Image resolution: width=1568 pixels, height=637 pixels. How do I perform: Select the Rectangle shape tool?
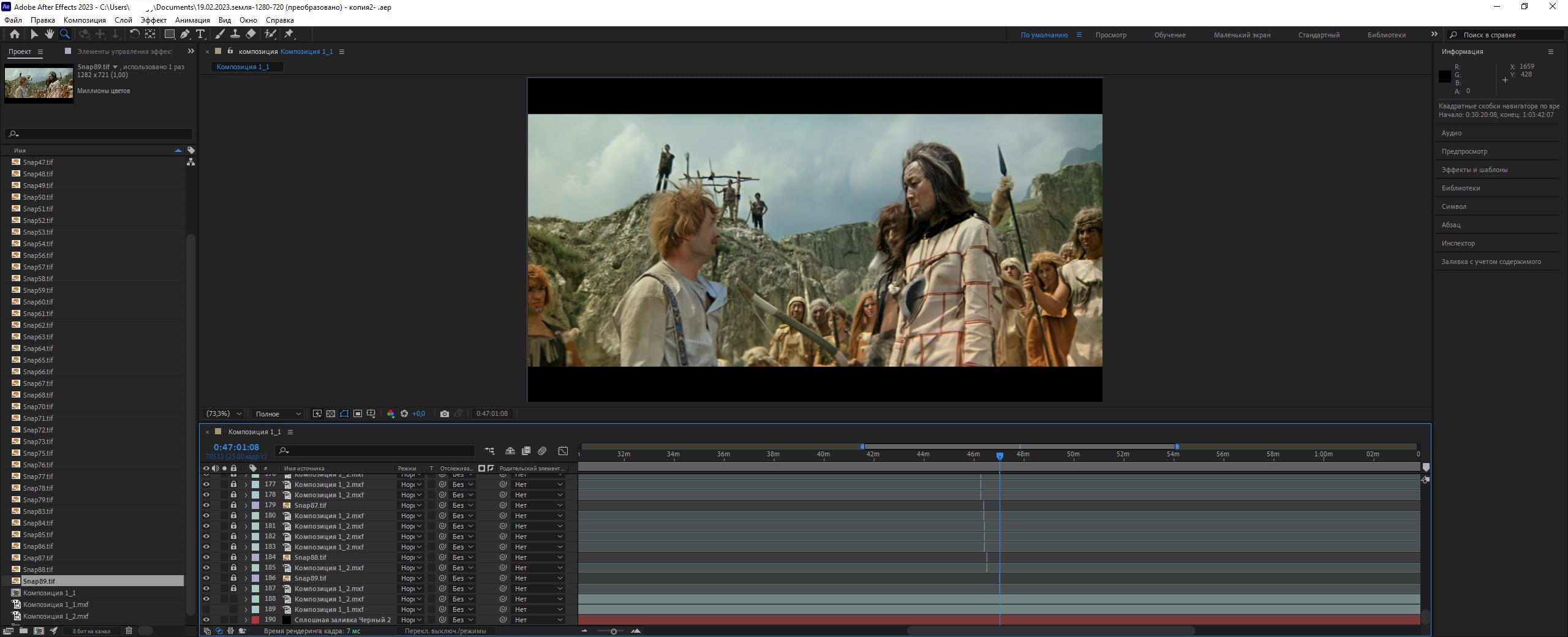click(x=170, y=34)
